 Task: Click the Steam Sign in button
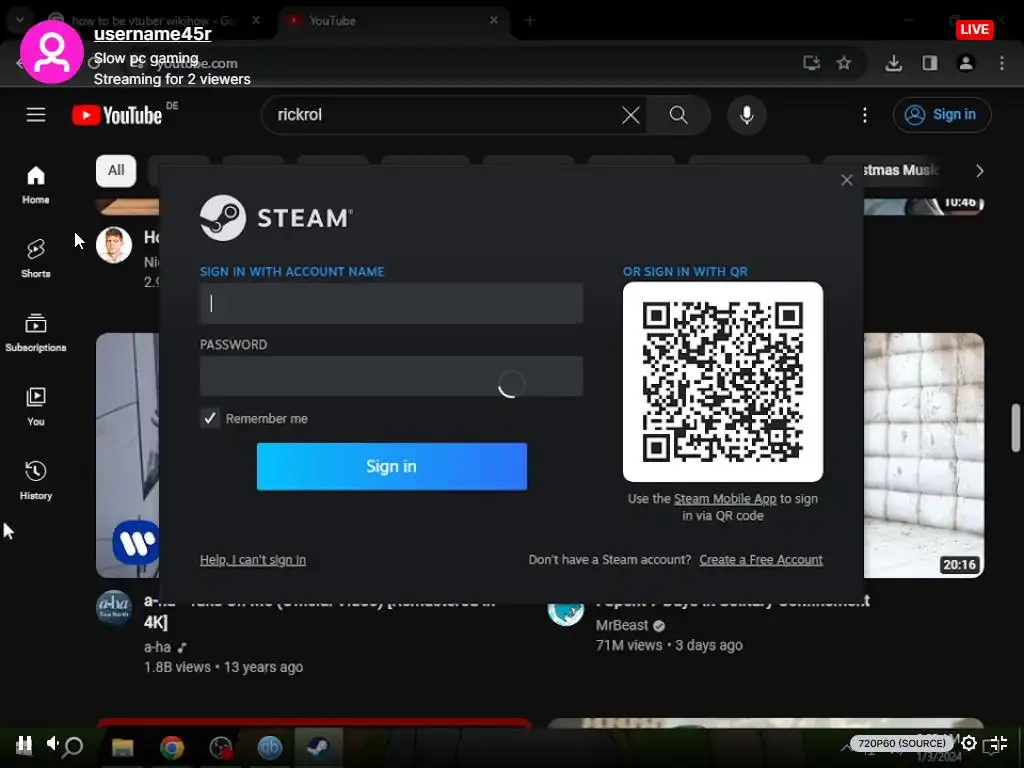pyautogui.click(x=391, y=466)
